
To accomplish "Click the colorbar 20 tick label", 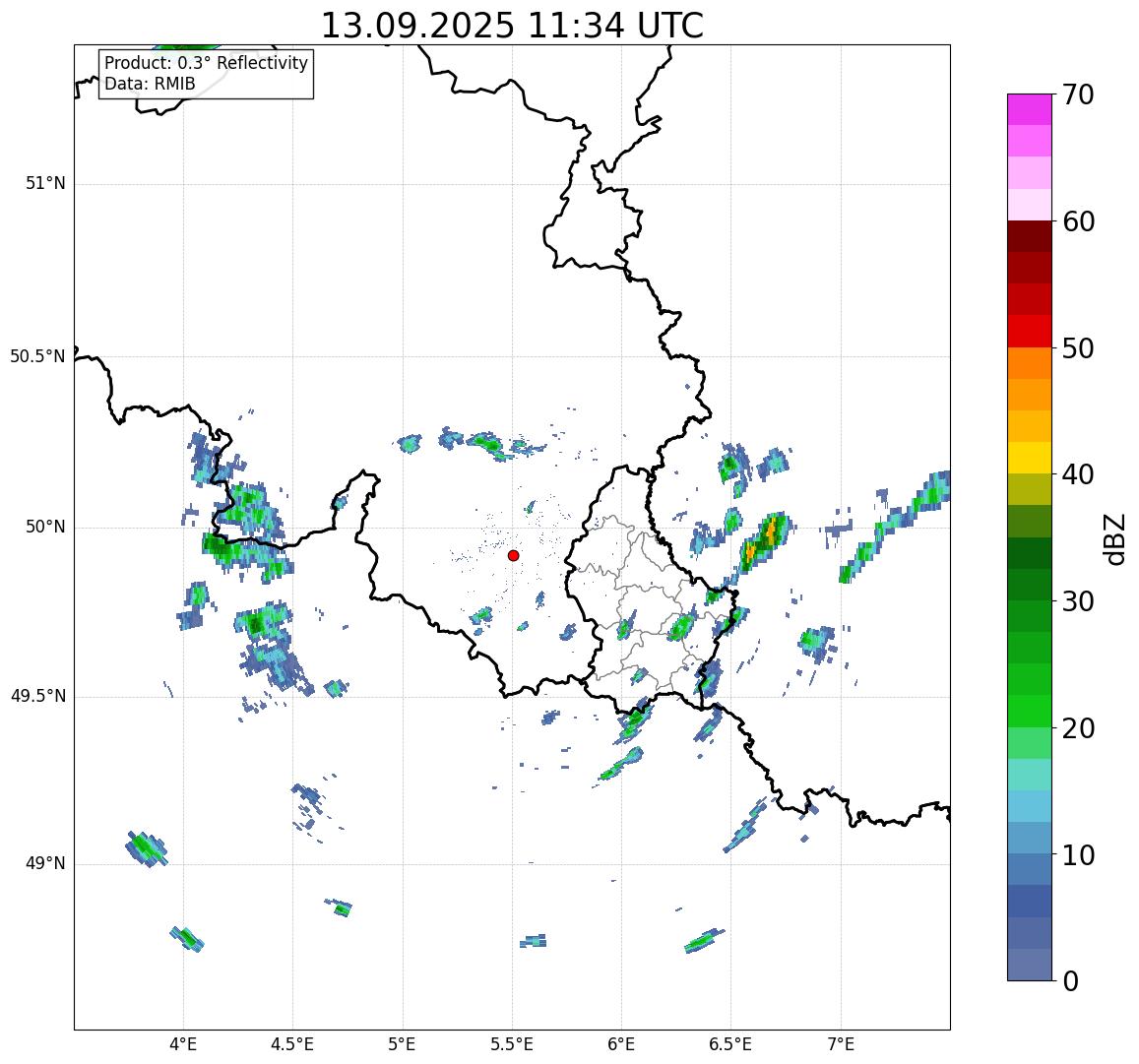I will (x=1078, y=728).
